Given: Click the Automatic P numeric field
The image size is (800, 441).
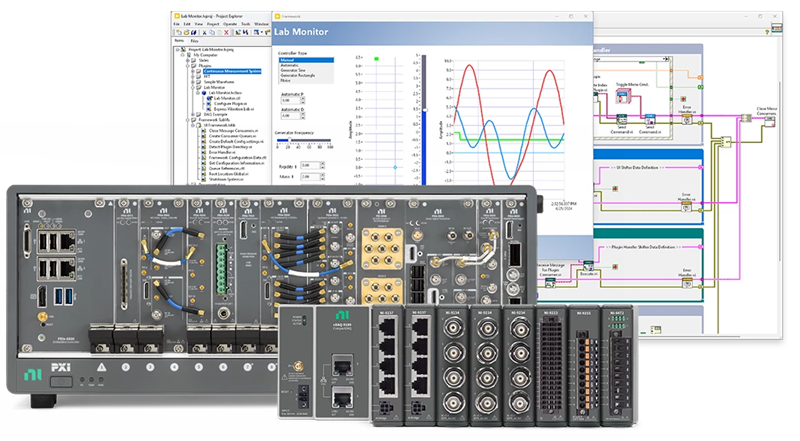Looking at the screenshot, I should (290, 101).
